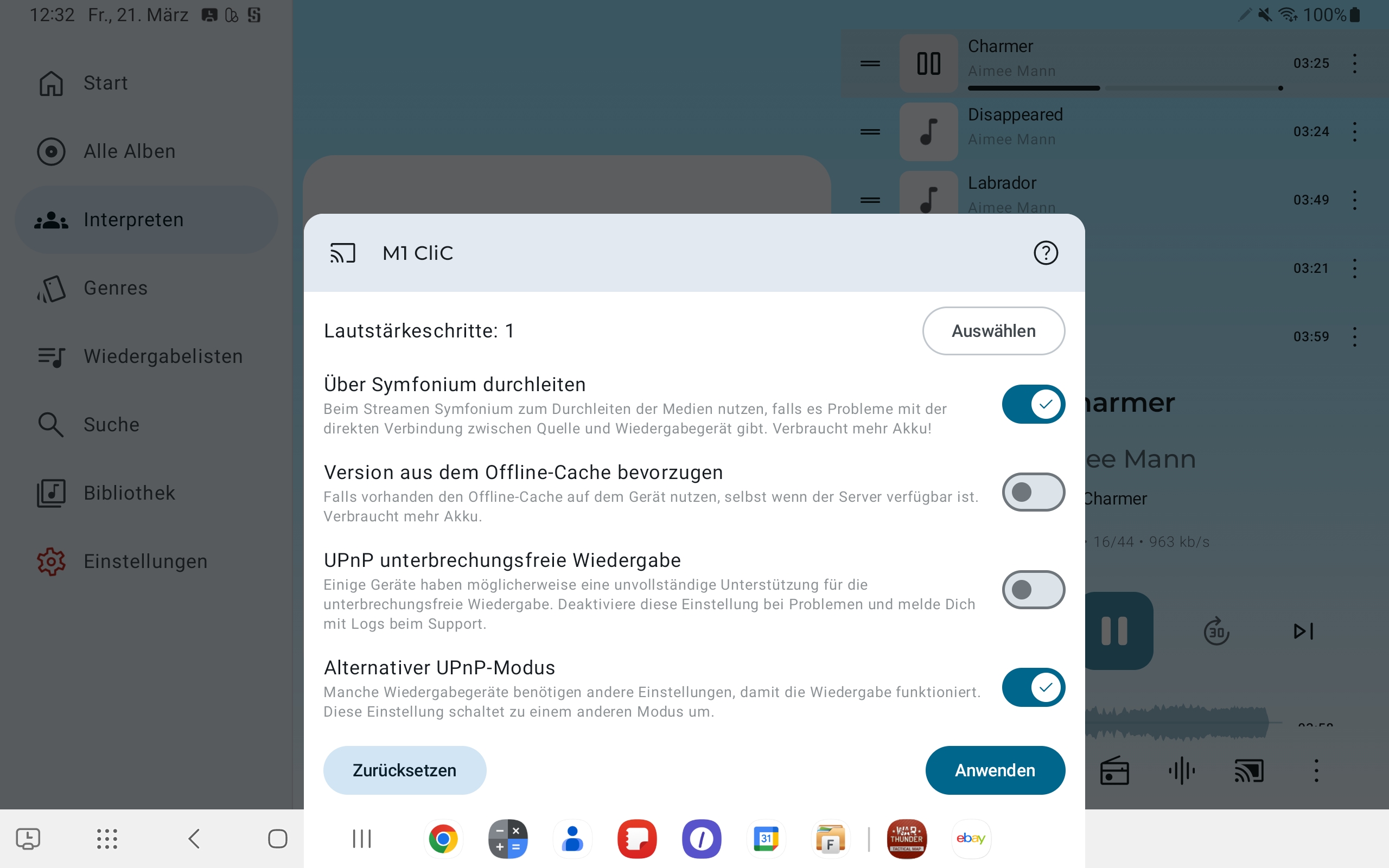This screenshot has height=868, width=1389.
Task: Tap the cast icon beside M1 CliC
Action: [343, 253]
